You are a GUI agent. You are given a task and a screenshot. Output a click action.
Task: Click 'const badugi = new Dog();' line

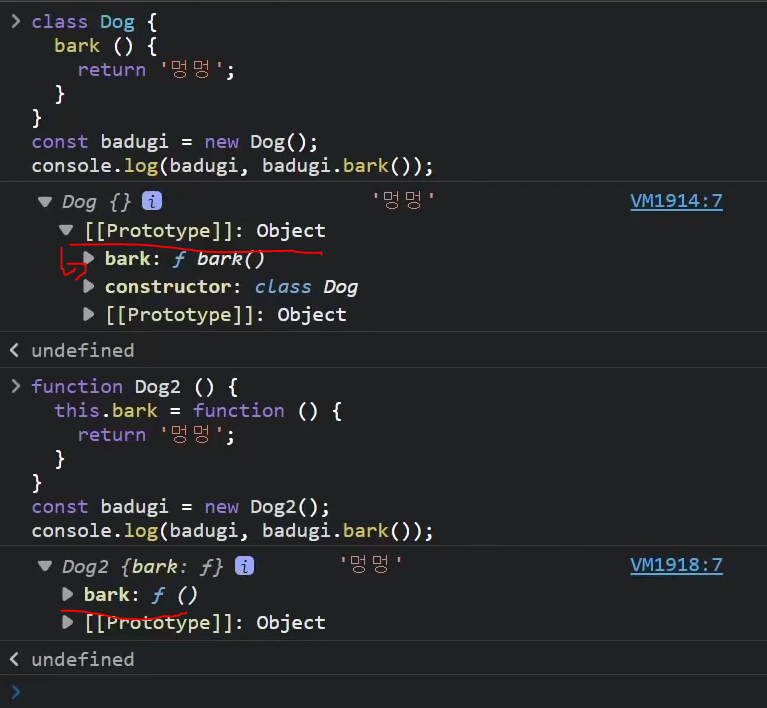[x=175, y=142]
